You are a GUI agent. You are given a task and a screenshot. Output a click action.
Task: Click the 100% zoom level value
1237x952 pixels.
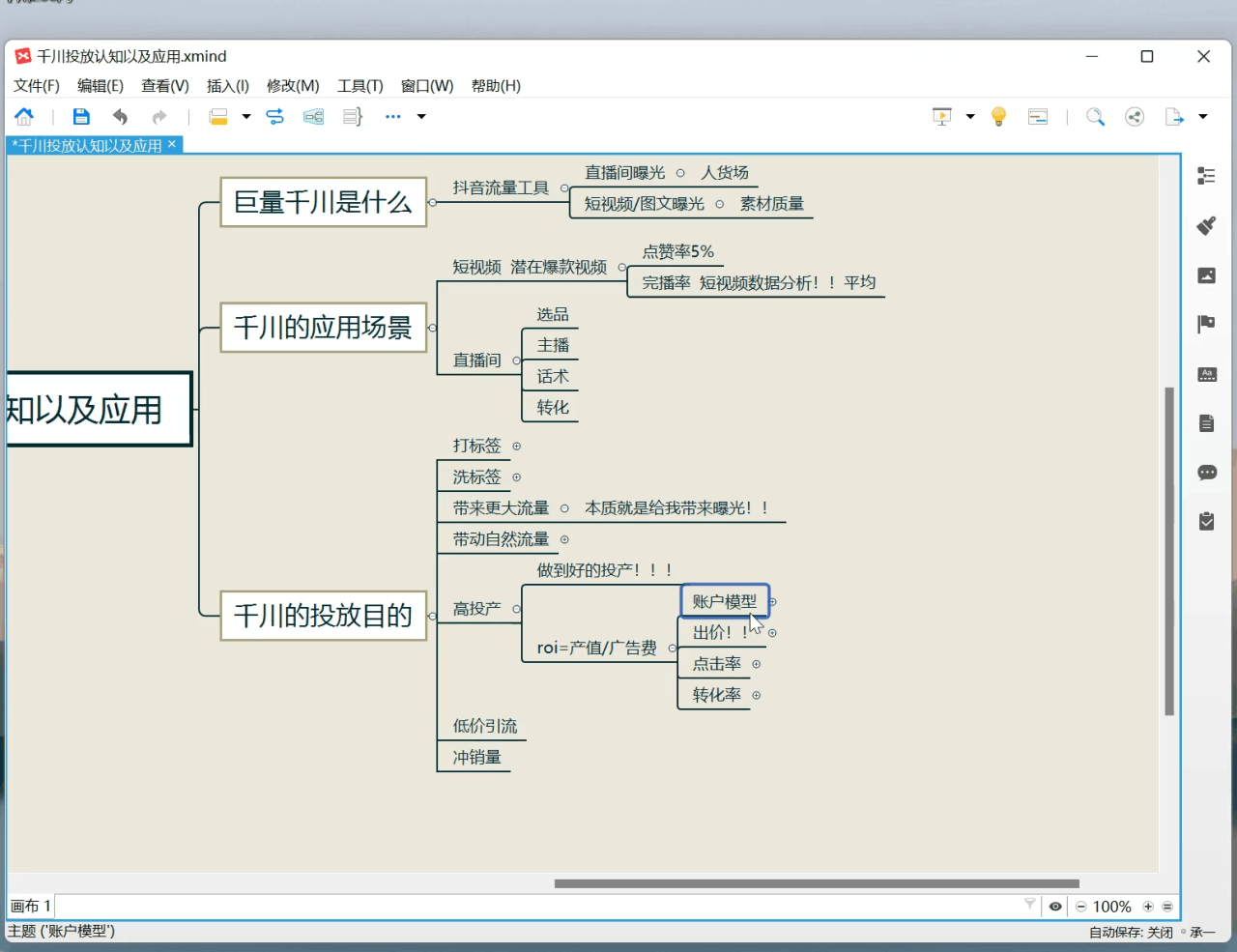coord(1112,907)
